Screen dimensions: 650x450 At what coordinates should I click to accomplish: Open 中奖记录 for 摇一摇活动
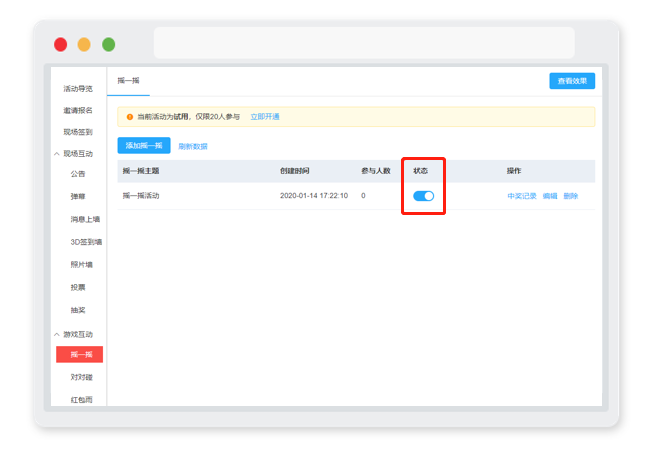point(522,196)
